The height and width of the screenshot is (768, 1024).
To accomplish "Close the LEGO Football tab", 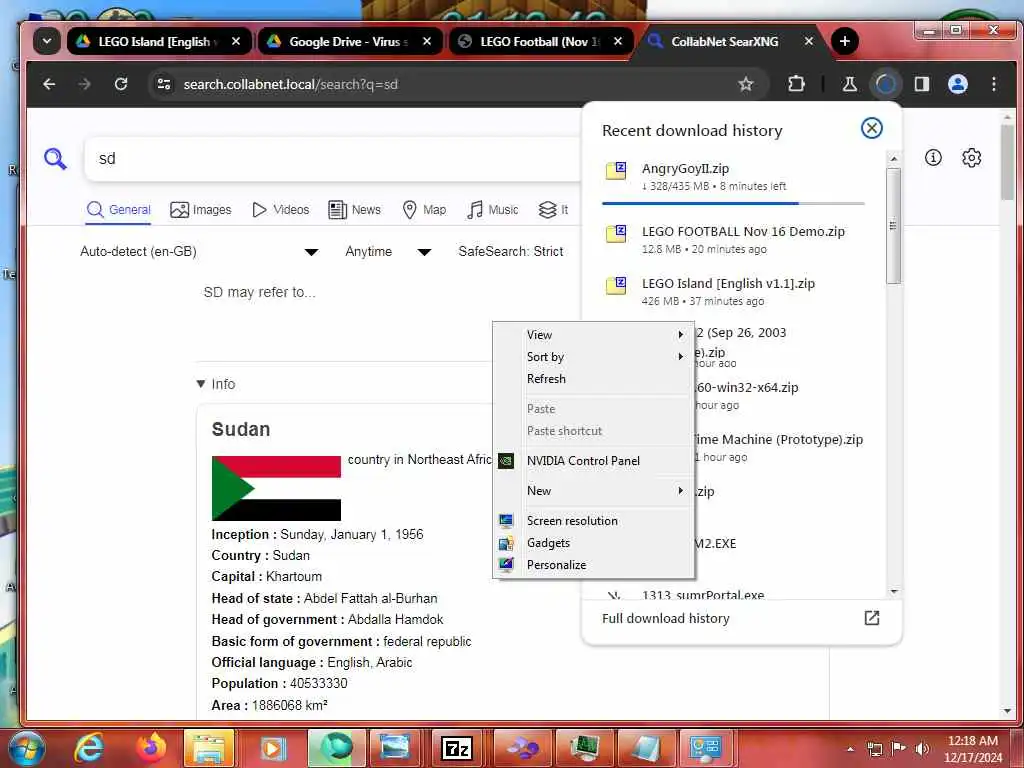I will pyautogui.click(x=618, y=41).
